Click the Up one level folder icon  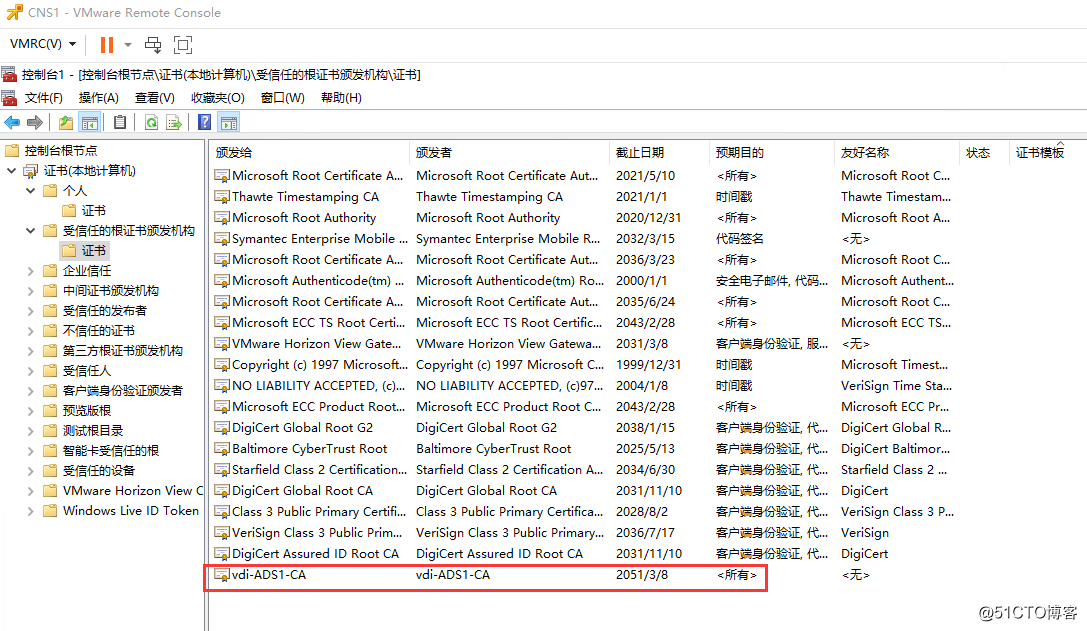point(66,123)
